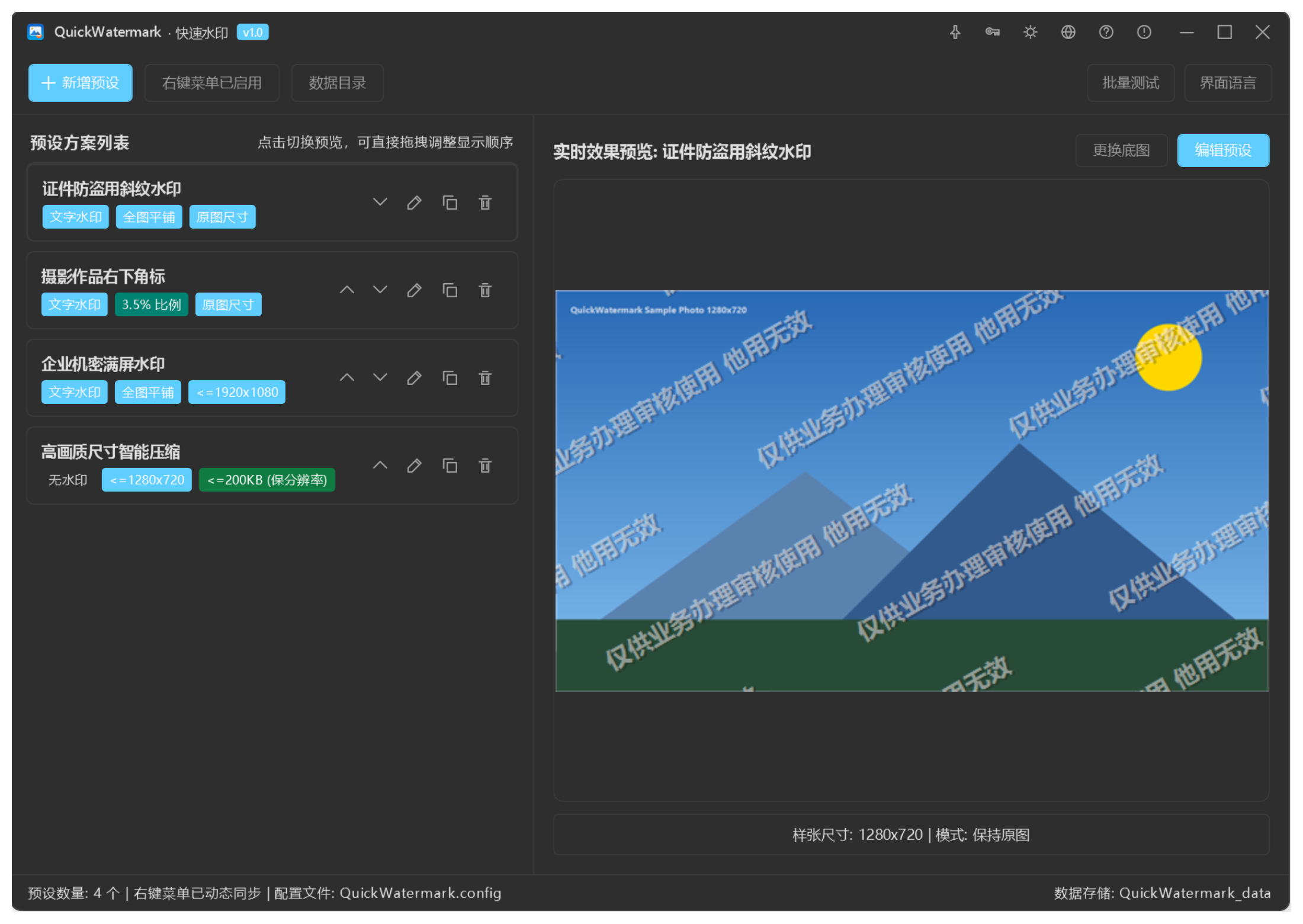1303x924 pixels.
Task: Delete the 高画质尺寸智能压缩 preset
Action: point(485,466)
